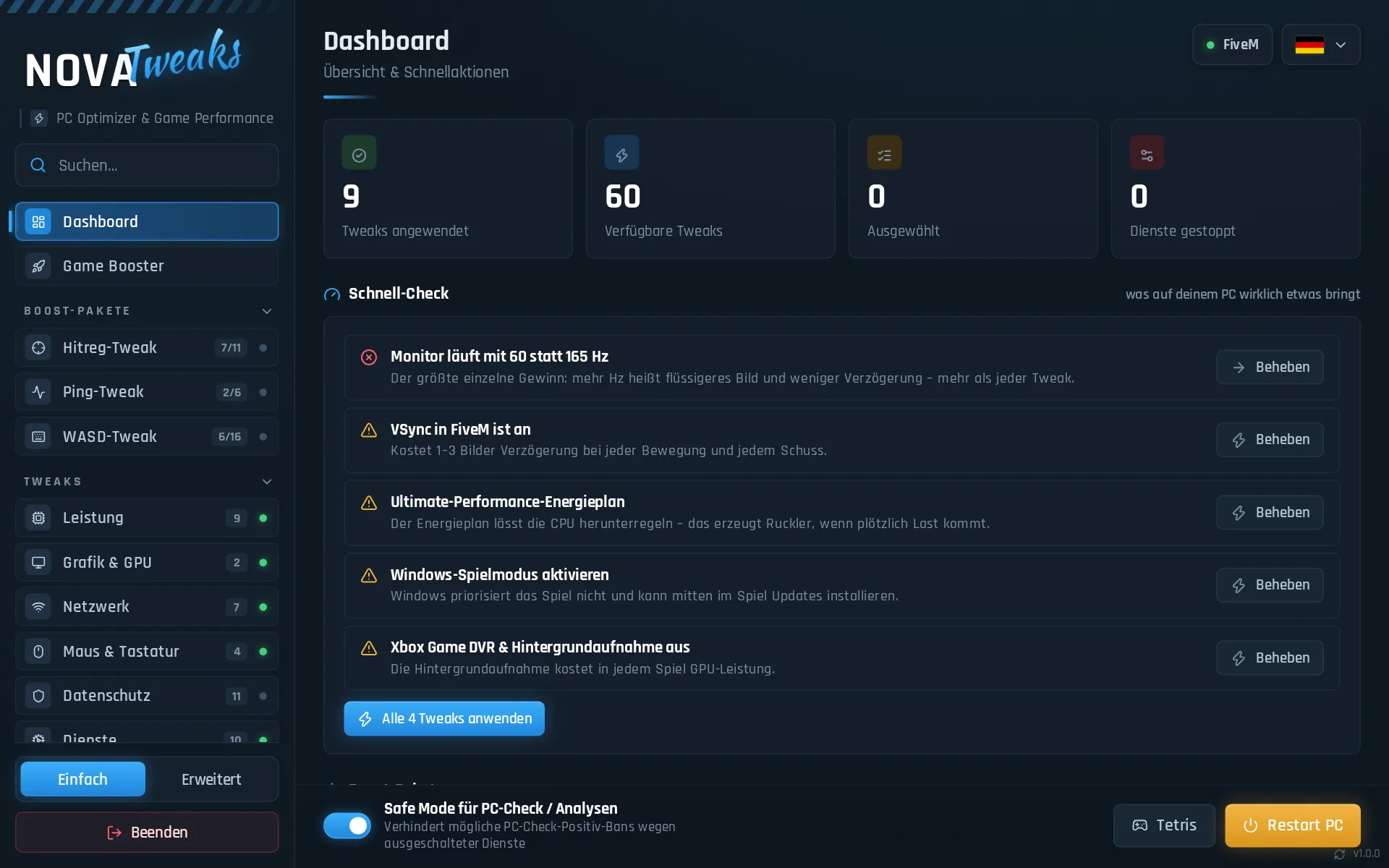
Task: Turn off the Safe Mode switch
Action: click(x=347, y=825)
